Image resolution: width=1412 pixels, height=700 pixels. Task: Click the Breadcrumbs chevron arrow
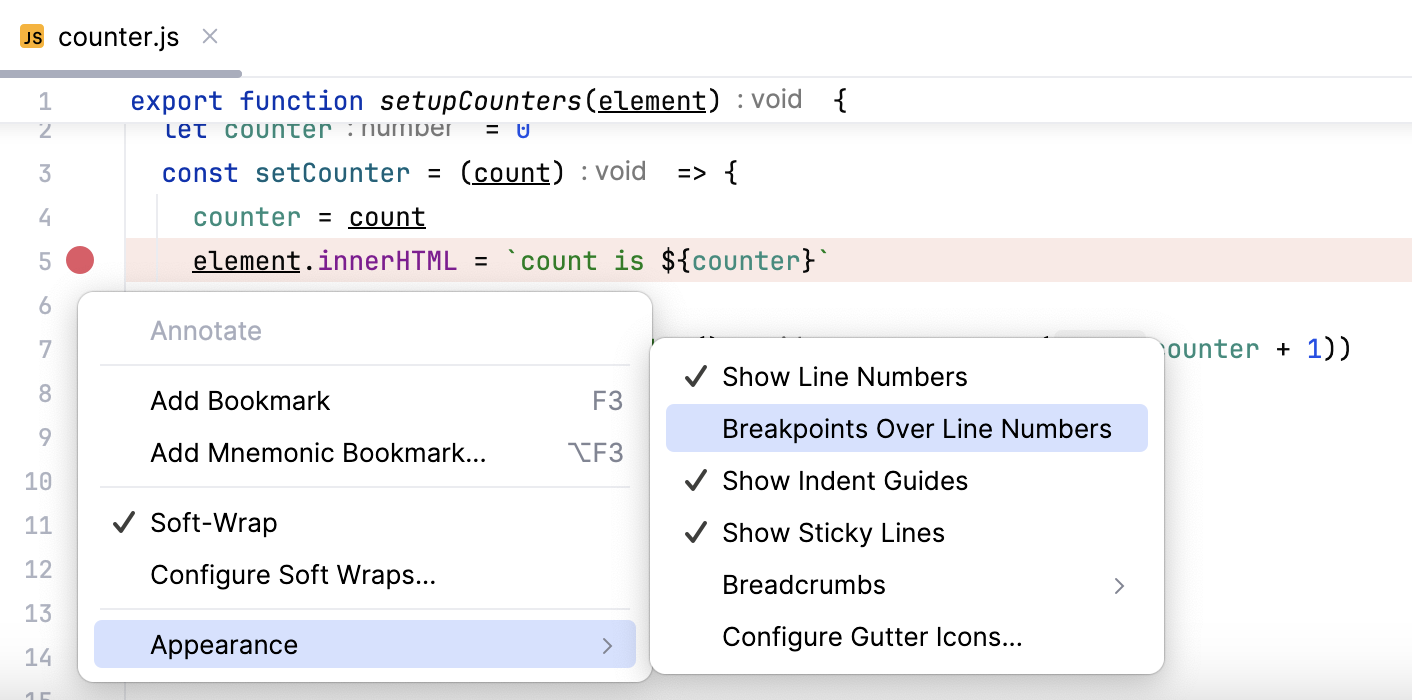coord(1118,586)
